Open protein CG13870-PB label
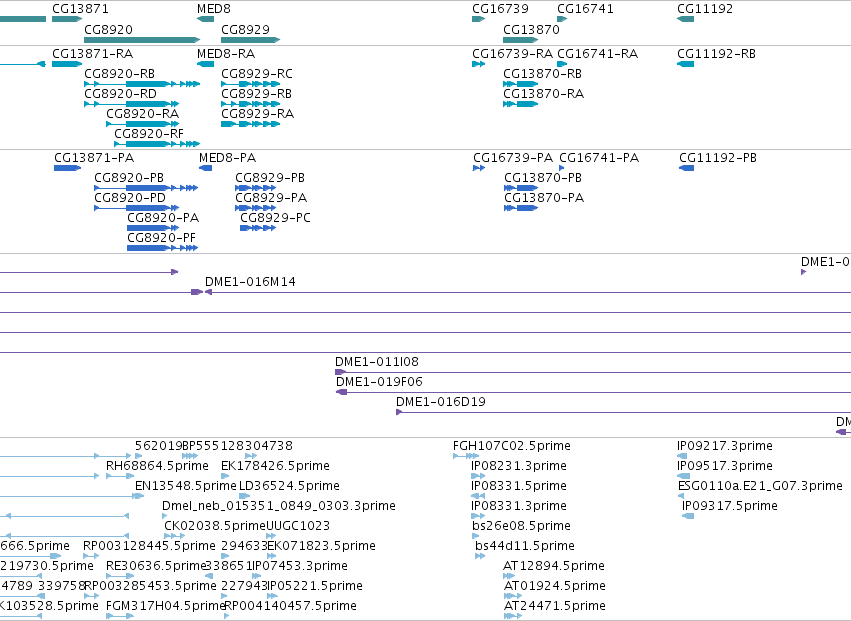Screen dimensions: 851x621 tap(543, 178)
